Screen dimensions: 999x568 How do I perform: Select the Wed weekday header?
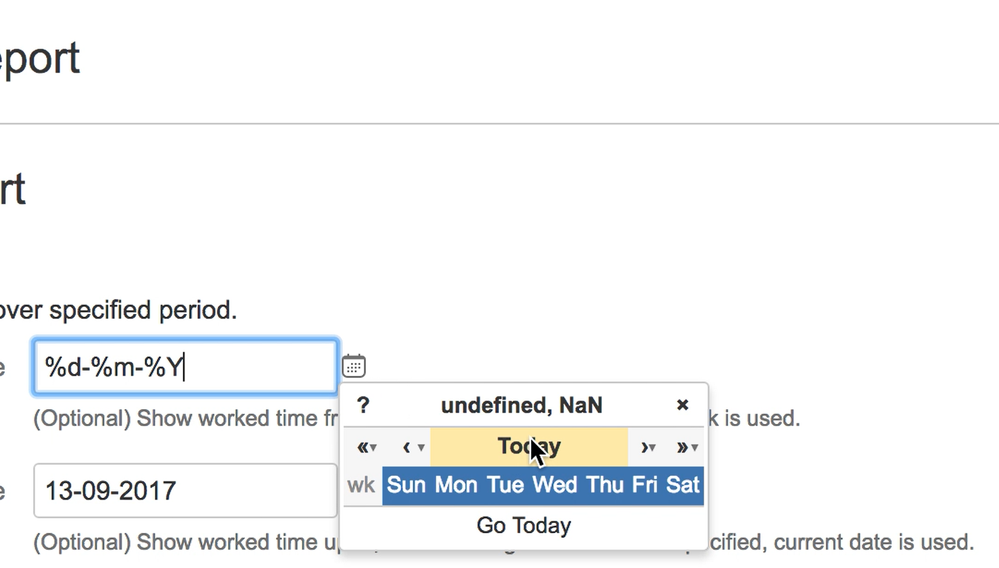pyautogui.click(x=555, y=485)
